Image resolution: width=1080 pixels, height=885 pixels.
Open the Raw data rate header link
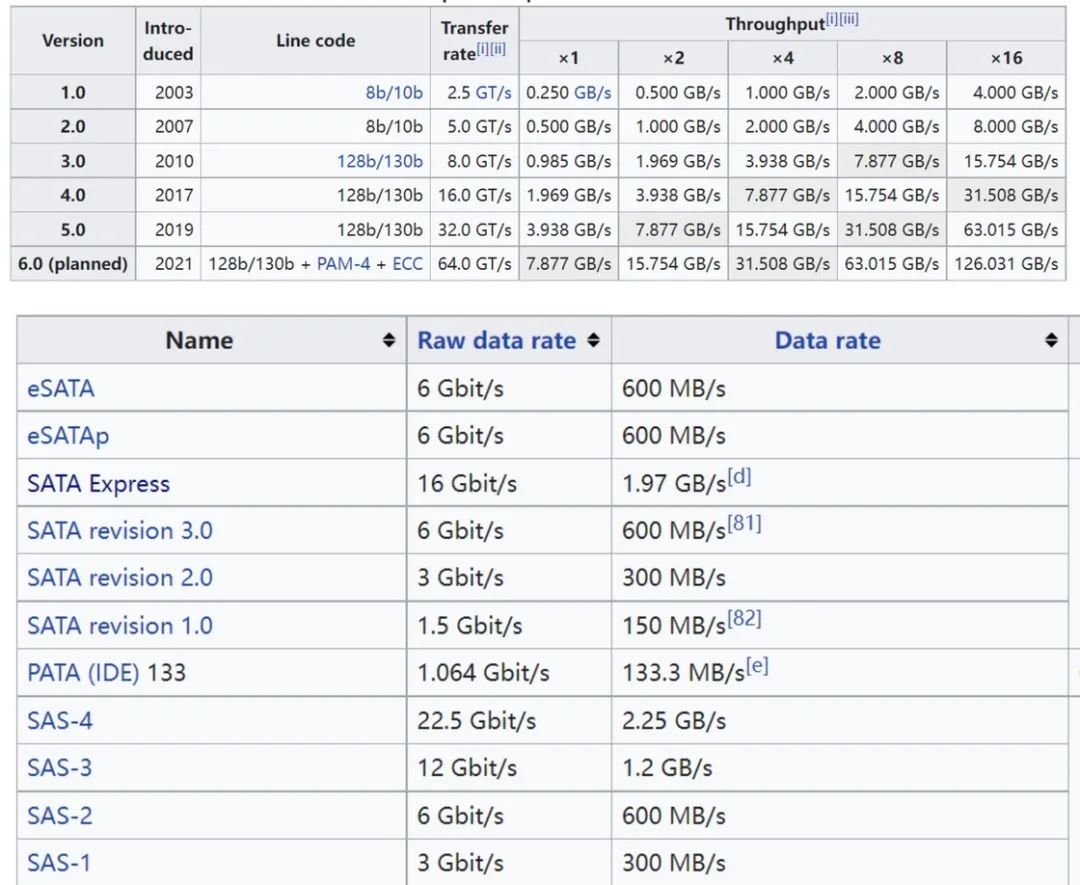(x=496, y=341)
